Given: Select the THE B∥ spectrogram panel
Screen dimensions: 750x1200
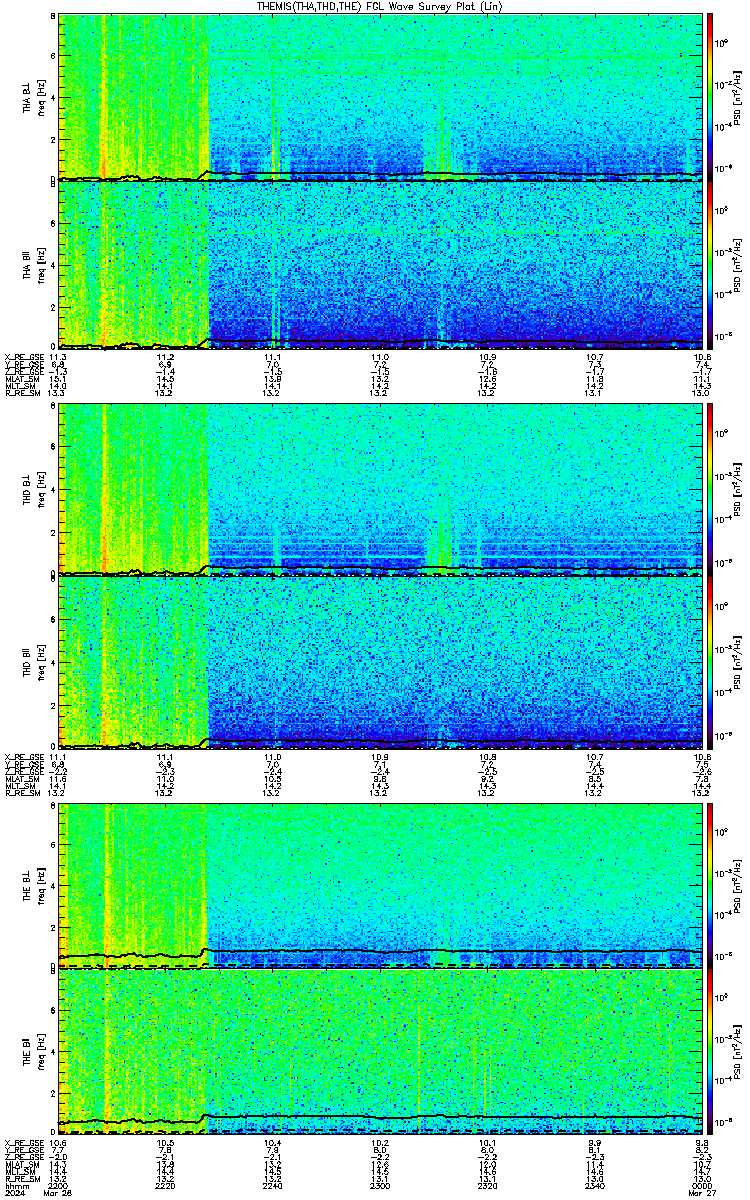Looking at the screenshot, I should (380, 1052).
